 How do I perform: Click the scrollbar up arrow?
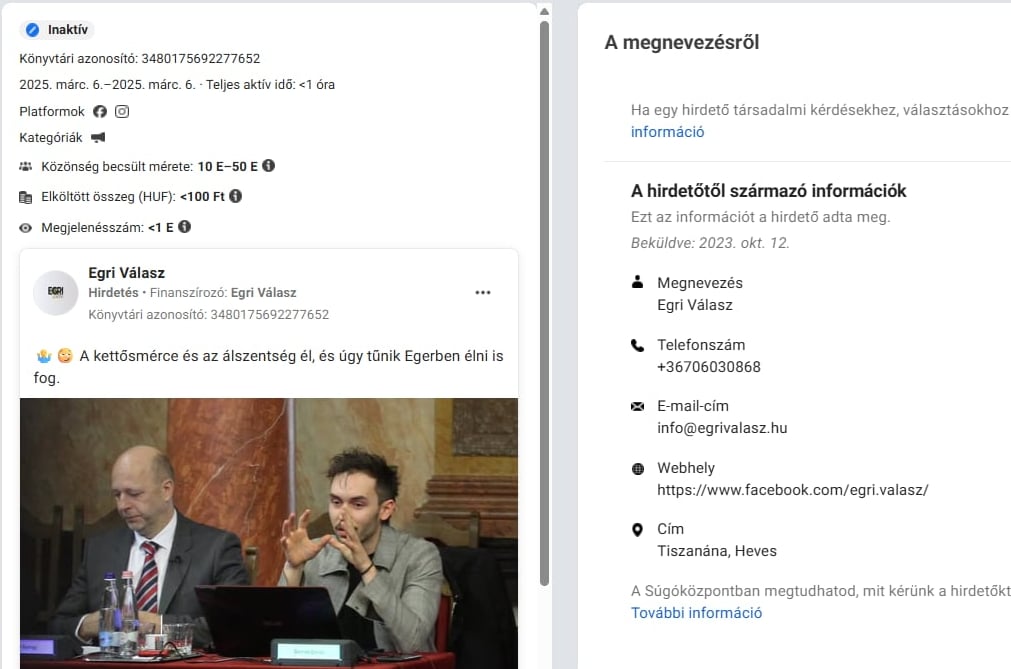(x=544, y=12)
